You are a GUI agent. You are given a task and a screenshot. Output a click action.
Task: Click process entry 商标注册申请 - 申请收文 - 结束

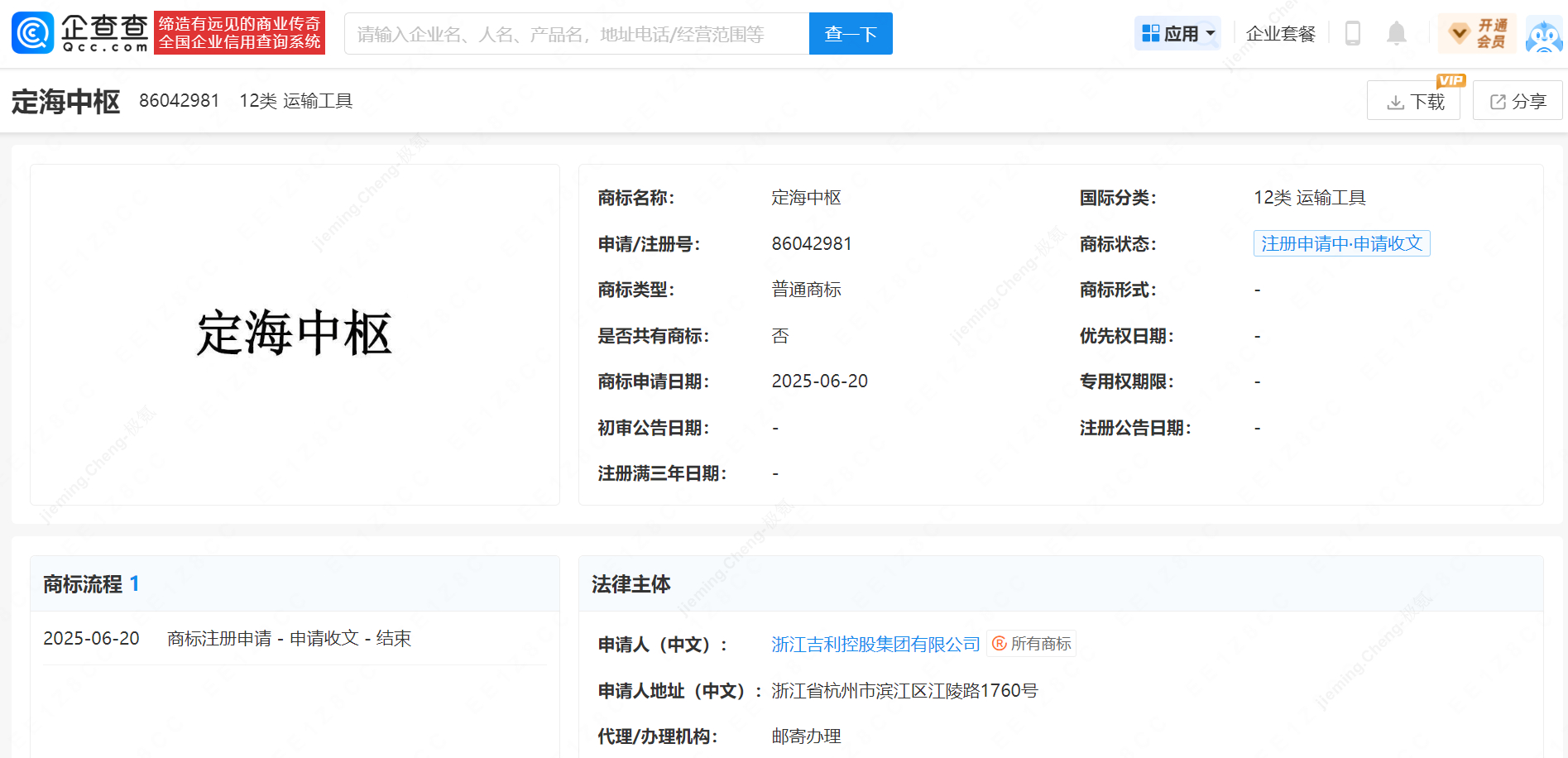click(289, 639)
